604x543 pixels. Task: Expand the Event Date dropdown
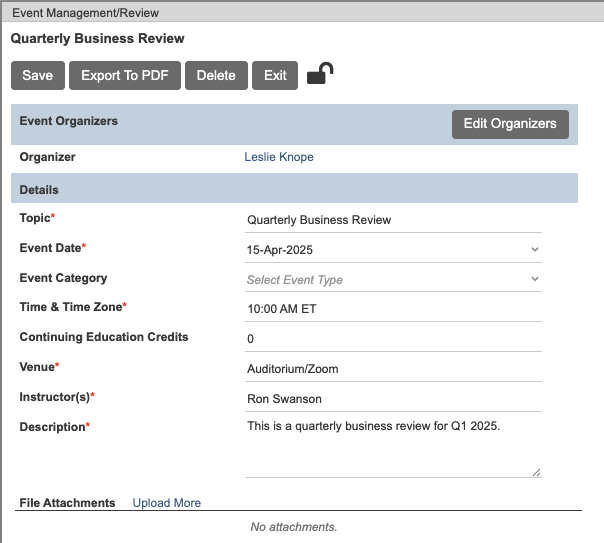pyautogui.click(x=393, y=249)
